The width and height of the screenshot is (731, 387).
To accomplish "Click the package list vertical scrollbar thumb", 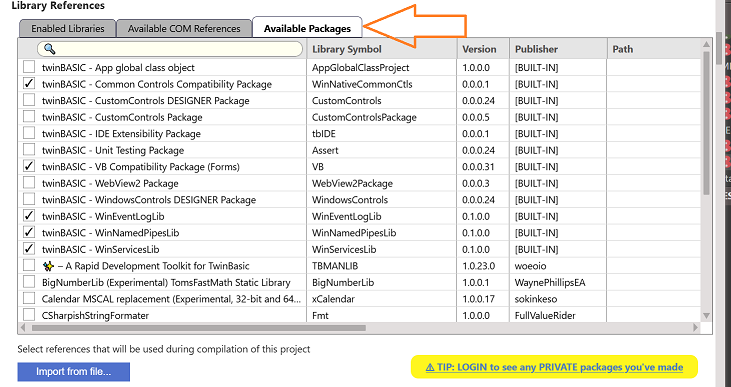I will pos(706,123).
